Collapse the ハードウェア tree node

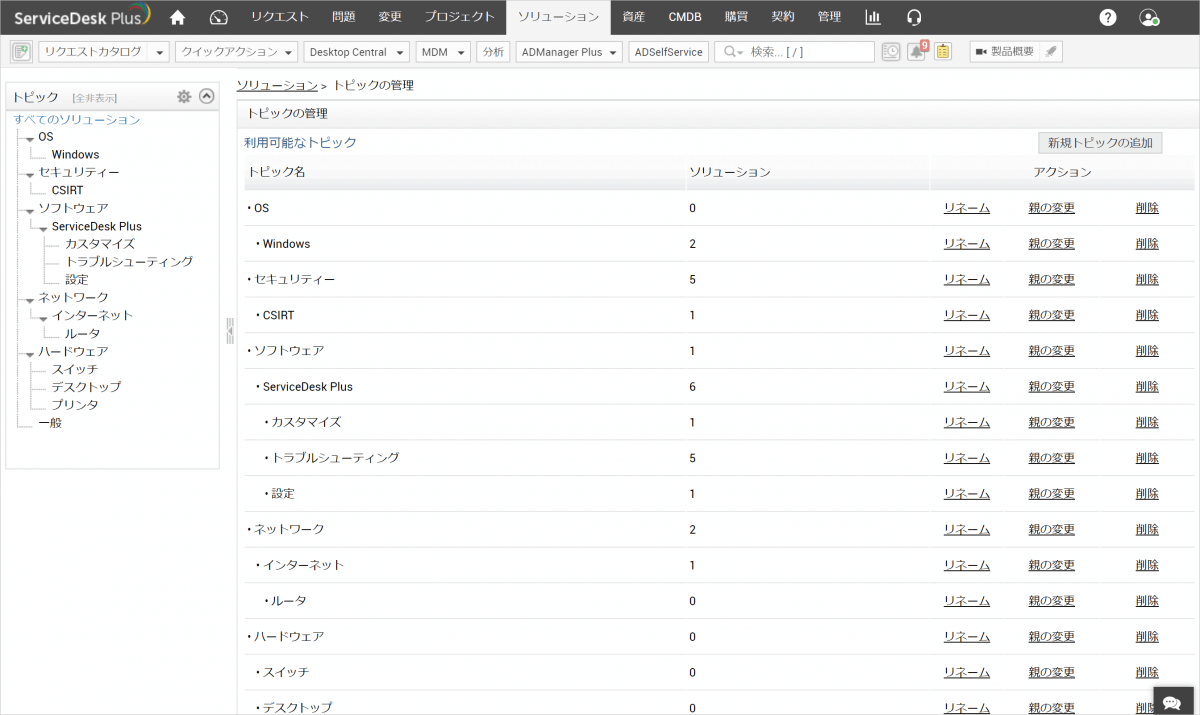tap(30, 353)
